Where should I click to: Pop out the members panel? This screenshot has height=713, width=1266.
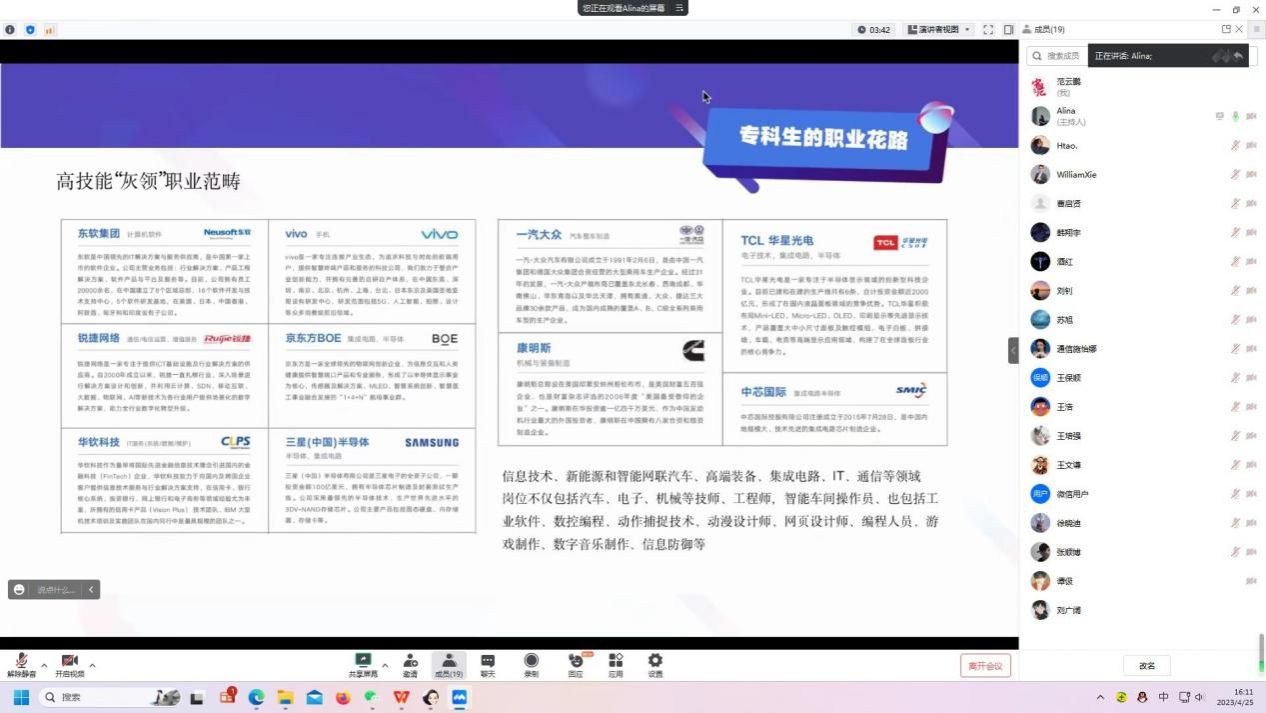(1226, 29)
